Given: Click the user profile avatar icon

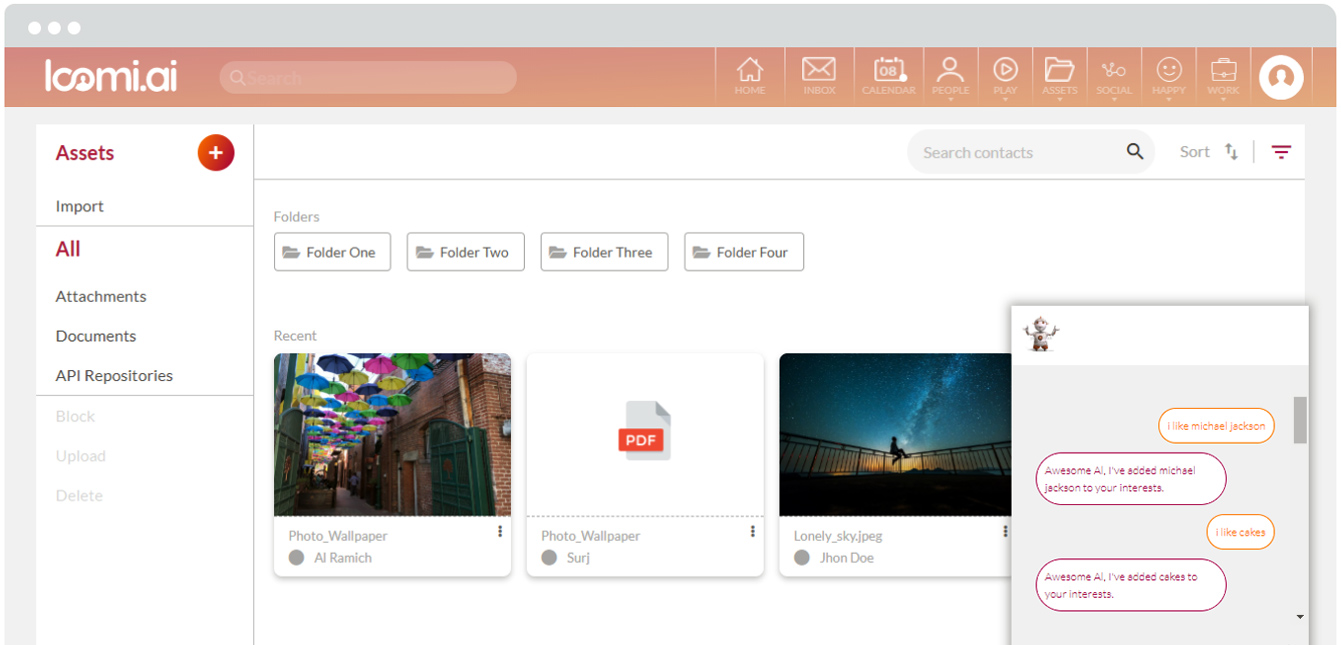Looking at the screenshot, I should point(1280,76).
